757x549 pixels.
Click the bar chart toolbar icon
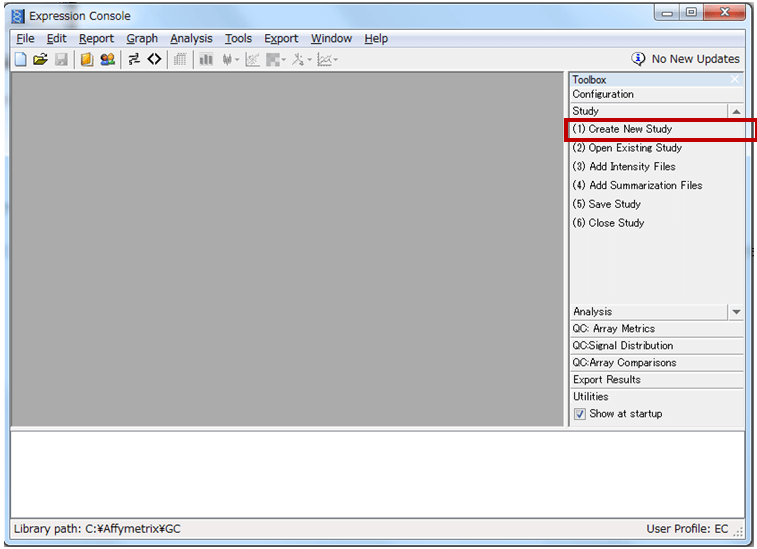pos(206,60)
